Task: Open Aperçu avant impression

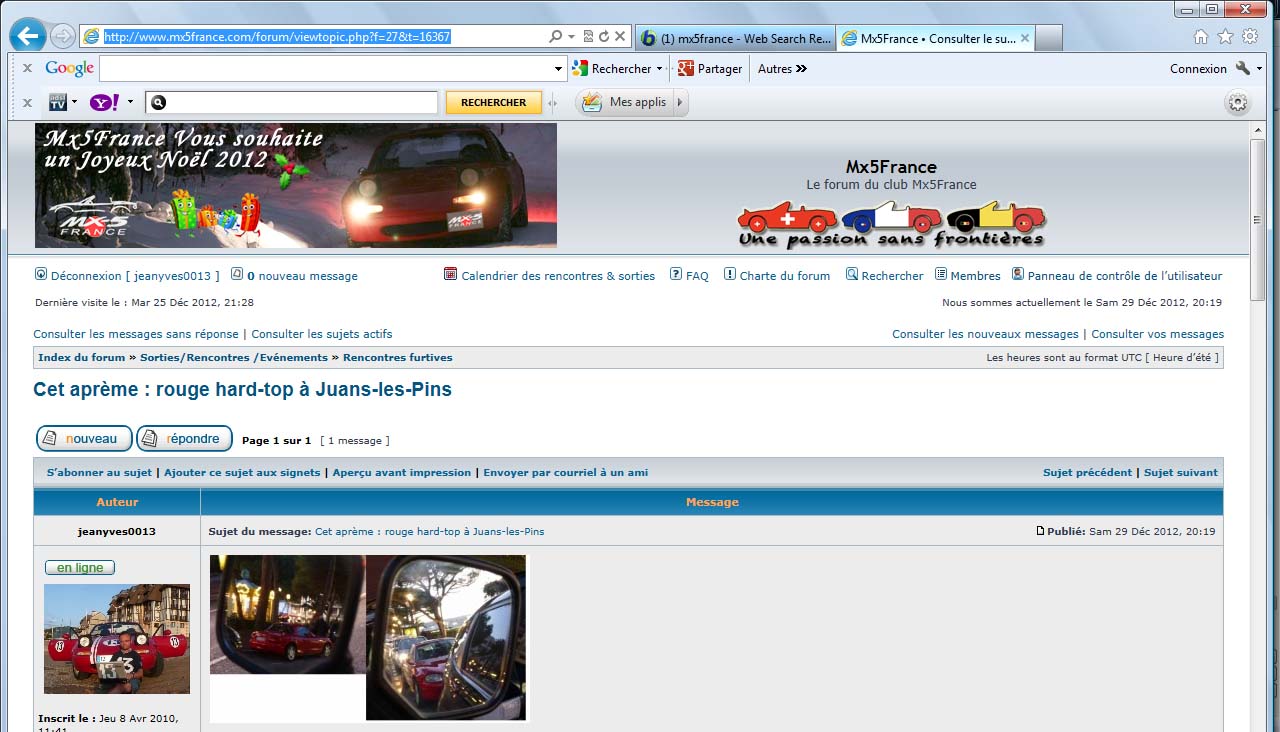Action: point(402,472)
